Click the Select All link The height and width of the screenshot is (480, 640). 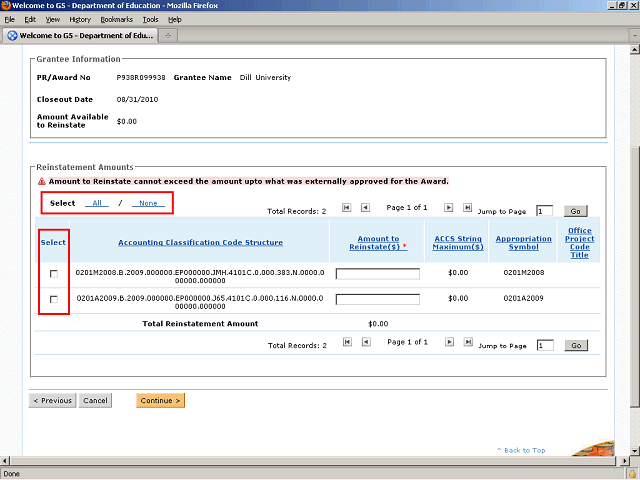coord(97,203)
